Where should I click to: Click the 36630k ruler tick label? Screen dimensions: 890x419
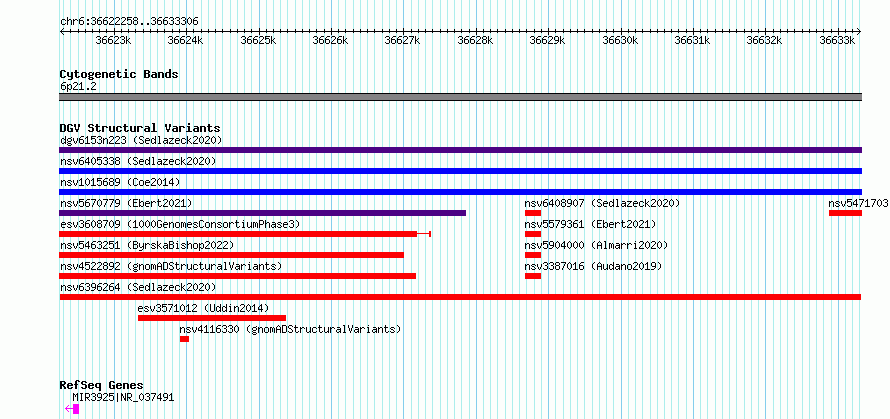coord(620,41)
